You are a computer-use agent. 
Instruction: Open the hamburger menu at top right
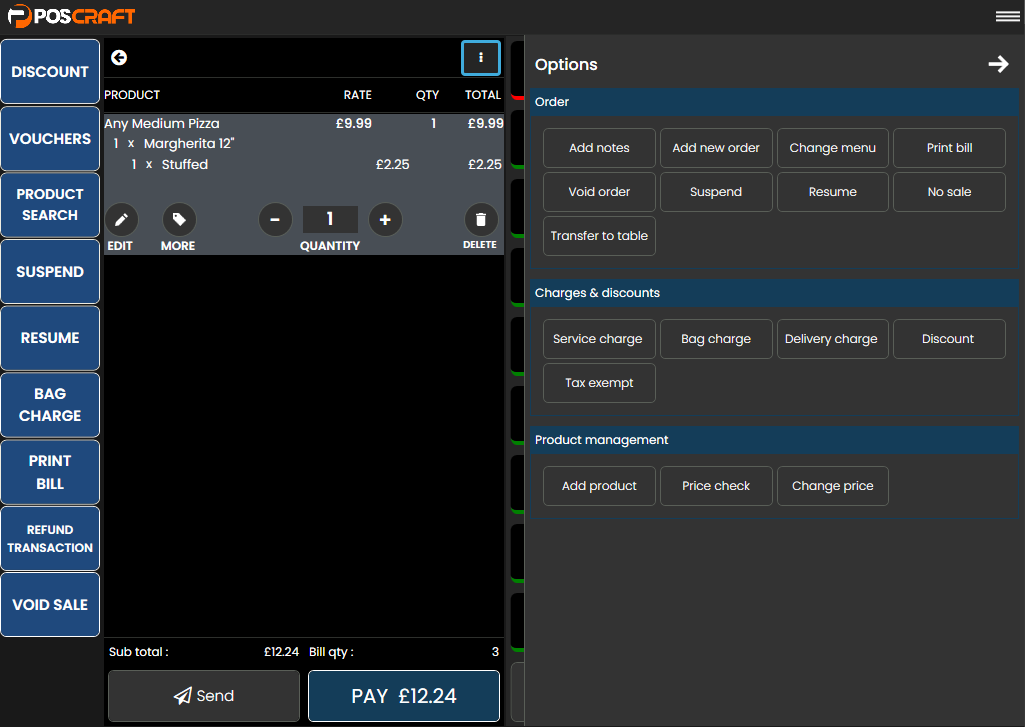pyautogui.click(x=1007, y=16)
